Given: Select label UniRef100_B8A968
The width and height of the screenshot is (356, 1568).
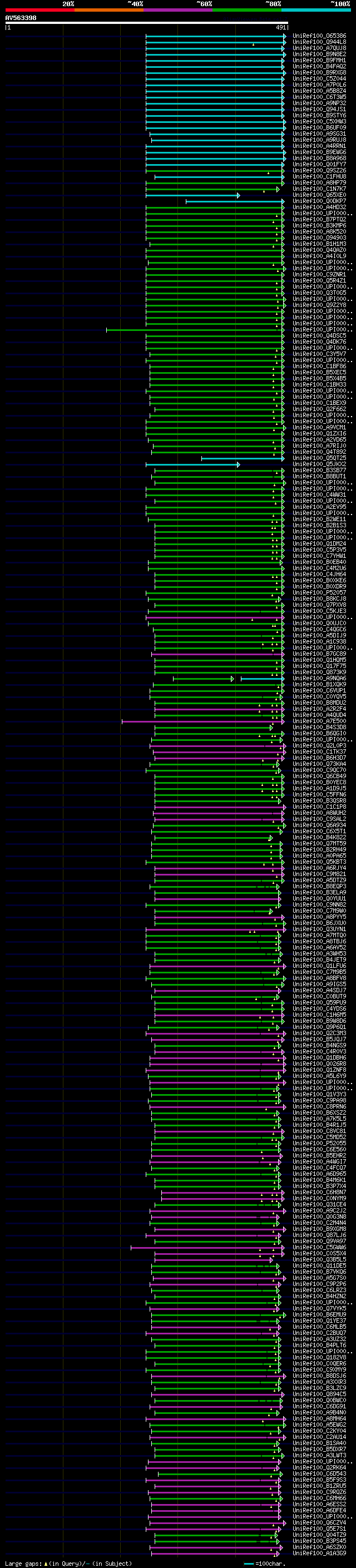Looking at the screenshot, I should (319, 159).
